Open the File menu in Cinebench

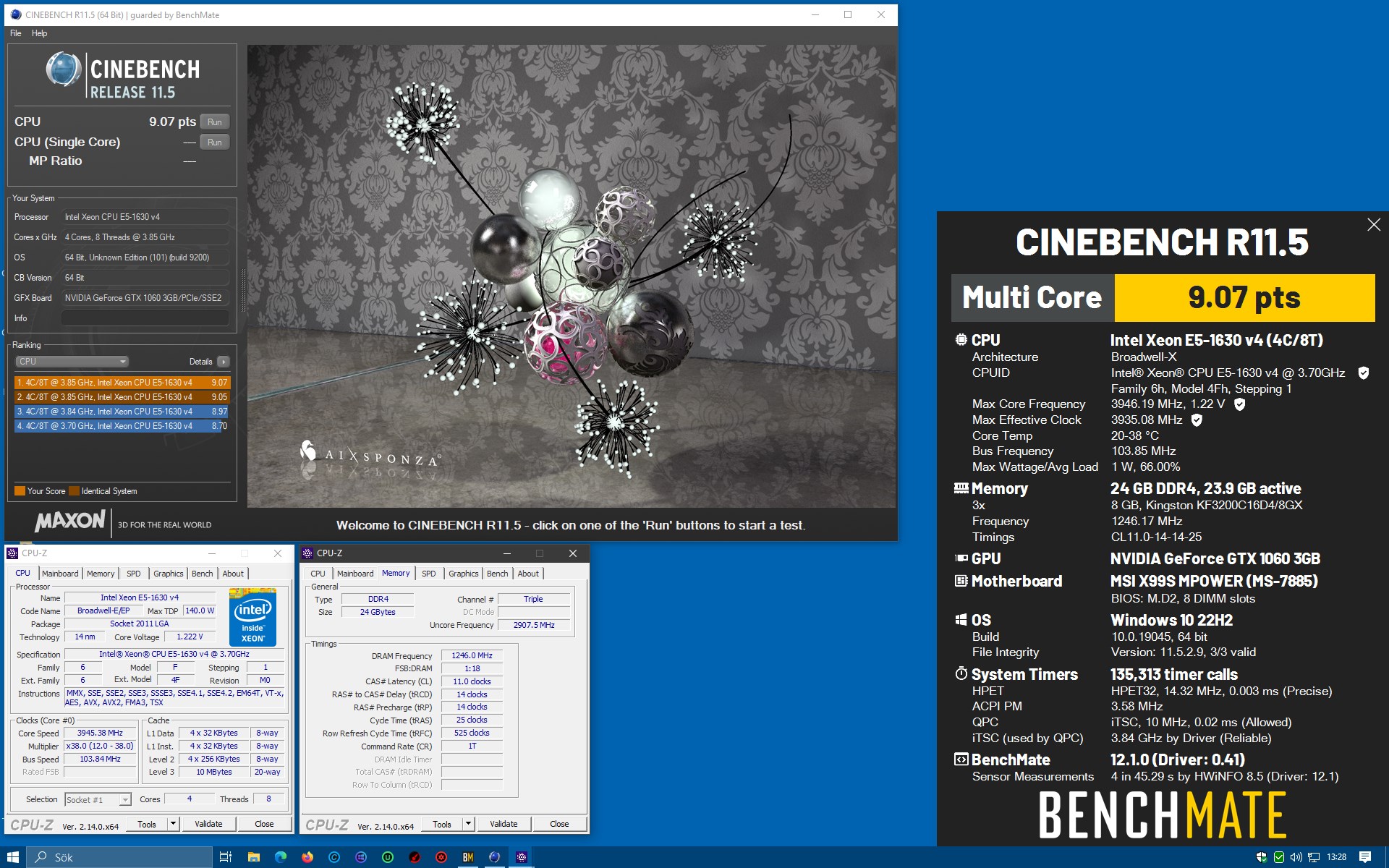(x=16, y=33)
